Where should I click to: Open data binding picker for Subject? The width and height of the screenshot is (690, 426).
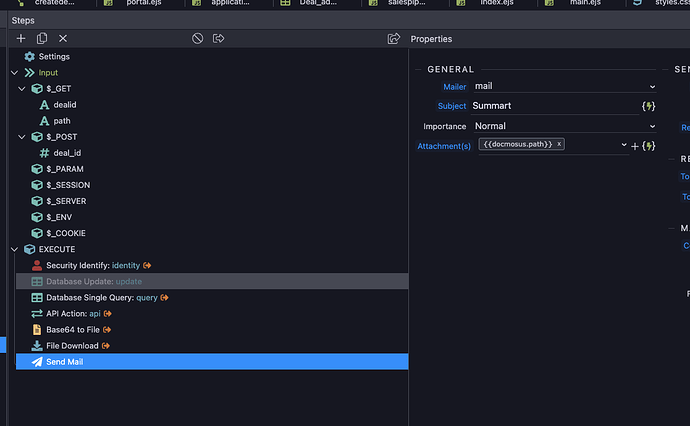tap(649, 106)
